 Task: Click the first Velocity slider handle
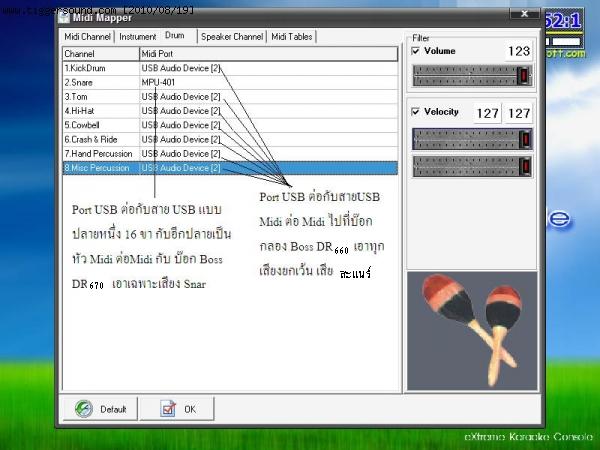525,139
